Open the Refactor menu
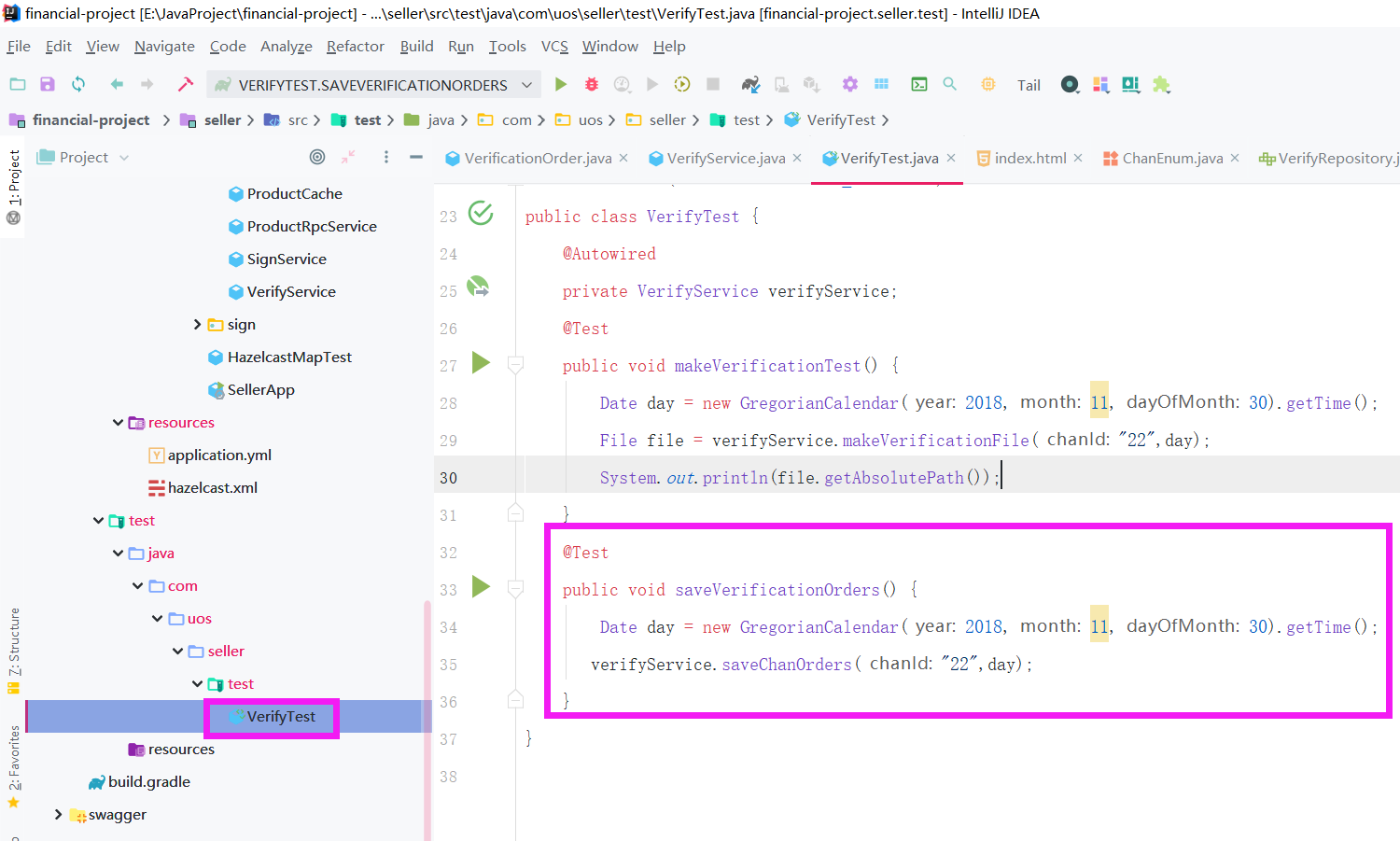Image resolution: width=1400 pixels, height=841 pixels. pos(355,46)
